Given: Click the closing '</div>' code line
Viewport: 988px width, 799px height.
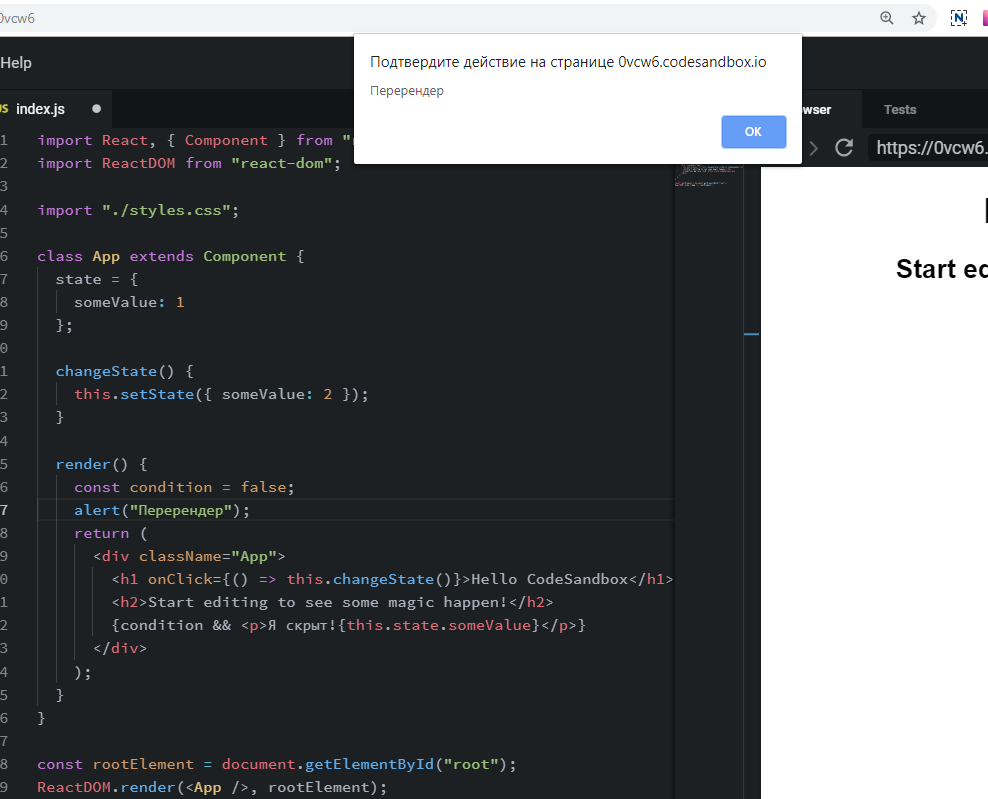Looking at the screenshot, I should (x=120, y=648).
